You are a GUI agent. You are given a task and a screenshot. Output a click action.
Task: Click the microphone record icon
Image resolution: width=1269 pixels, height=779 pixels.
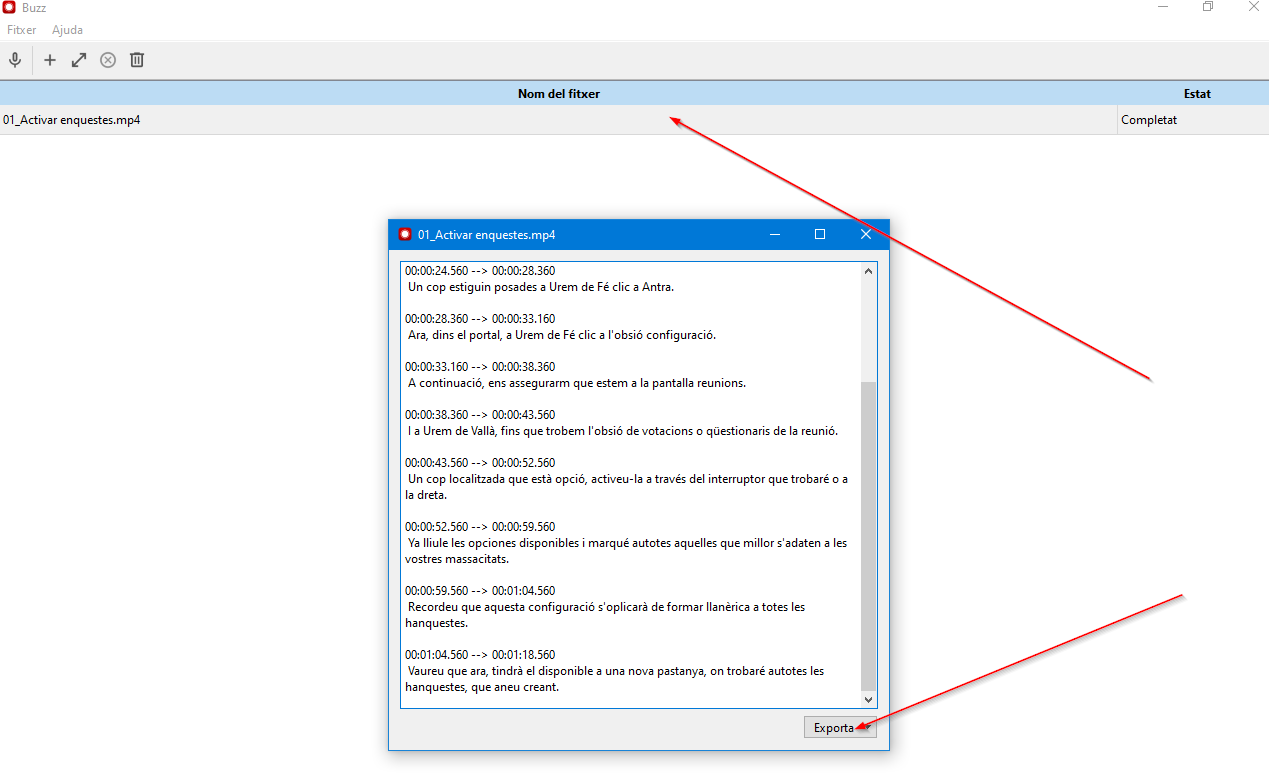(15, 60)
